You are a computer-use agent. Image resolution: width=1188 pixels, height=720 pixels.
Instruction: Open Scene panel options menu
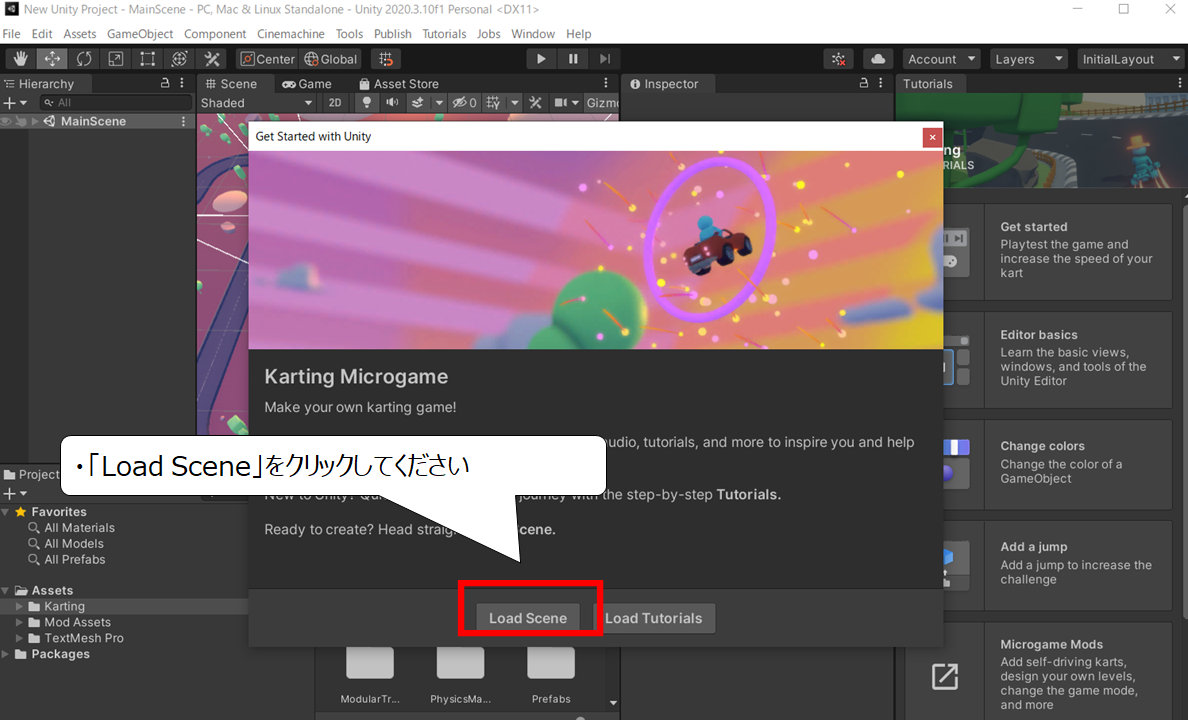[605, 83]
